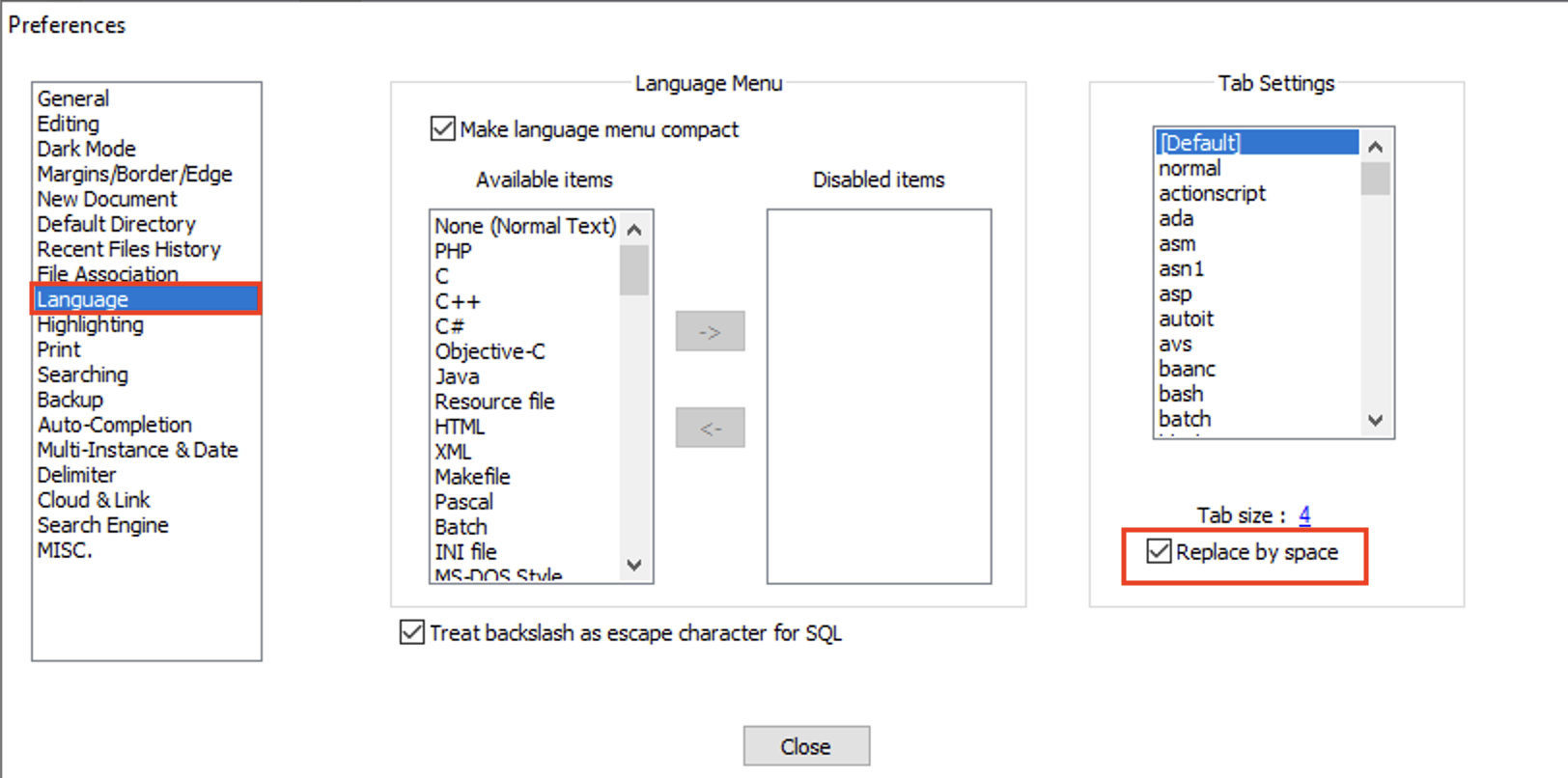
Task: Uncheck Replace by space option
Action: click(1159, 551)
